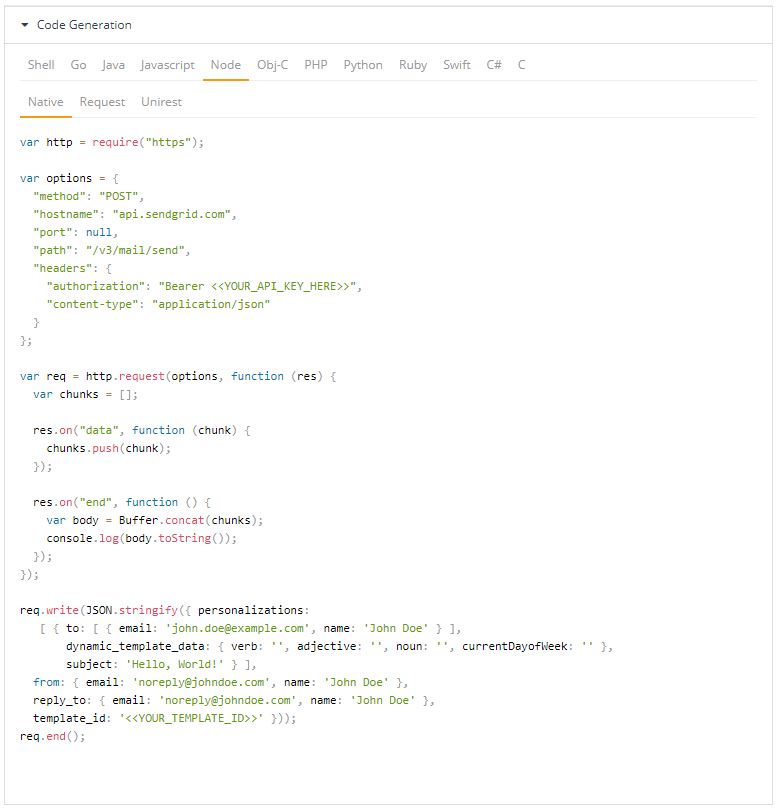Screen dimensions: 778x811
Task: Select the C language tab
Action: [521, 65]
